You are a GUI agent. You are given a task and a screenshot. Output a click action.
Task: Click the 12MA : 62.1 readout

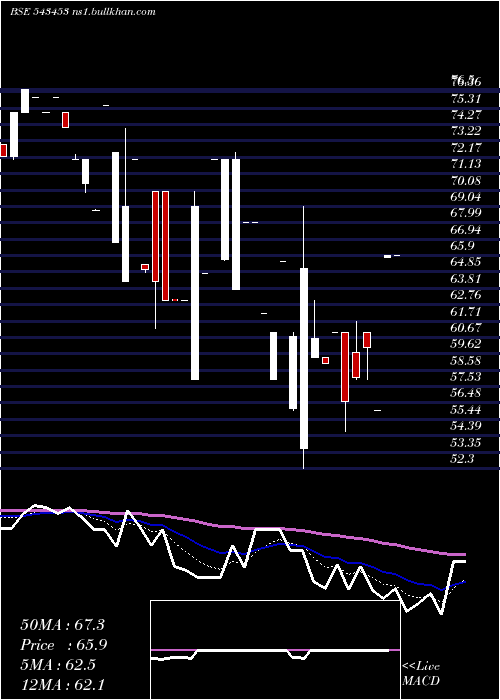click(x=62, y=684)
